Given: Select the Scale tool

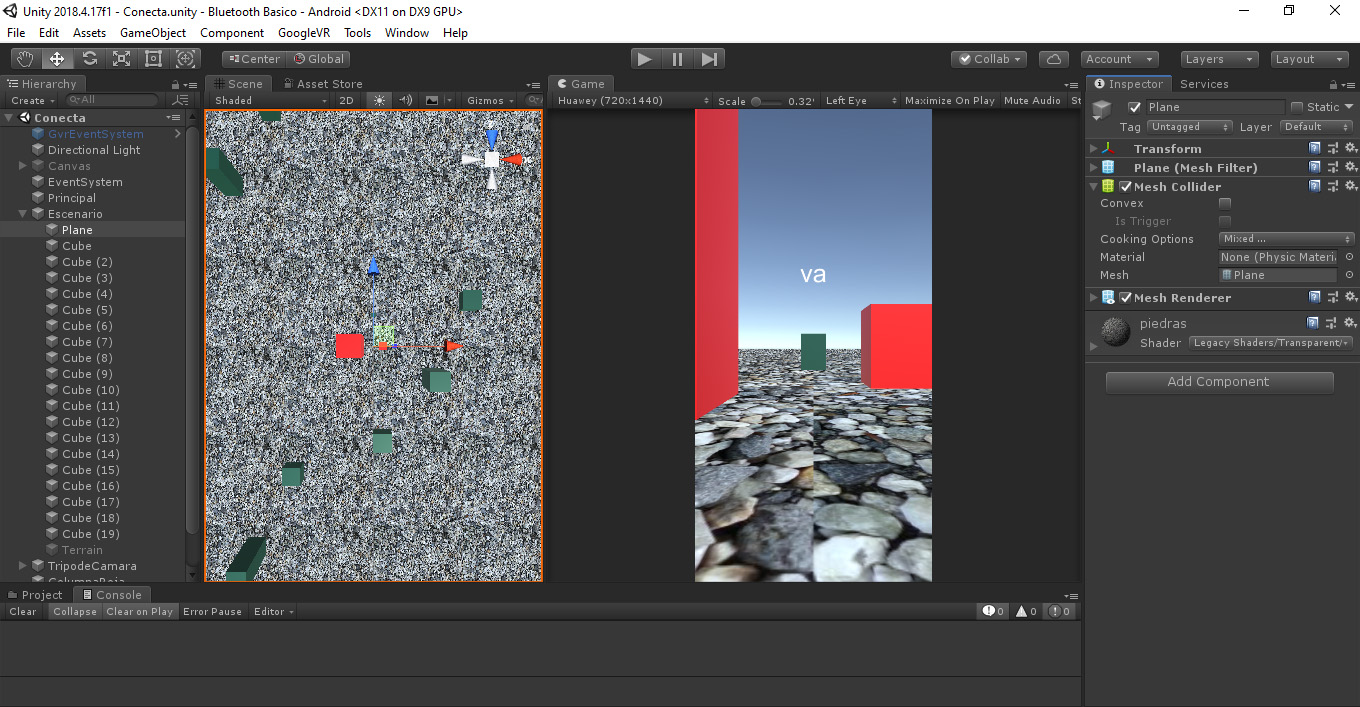Looking at the screenshot, I should tap(121, 59).
